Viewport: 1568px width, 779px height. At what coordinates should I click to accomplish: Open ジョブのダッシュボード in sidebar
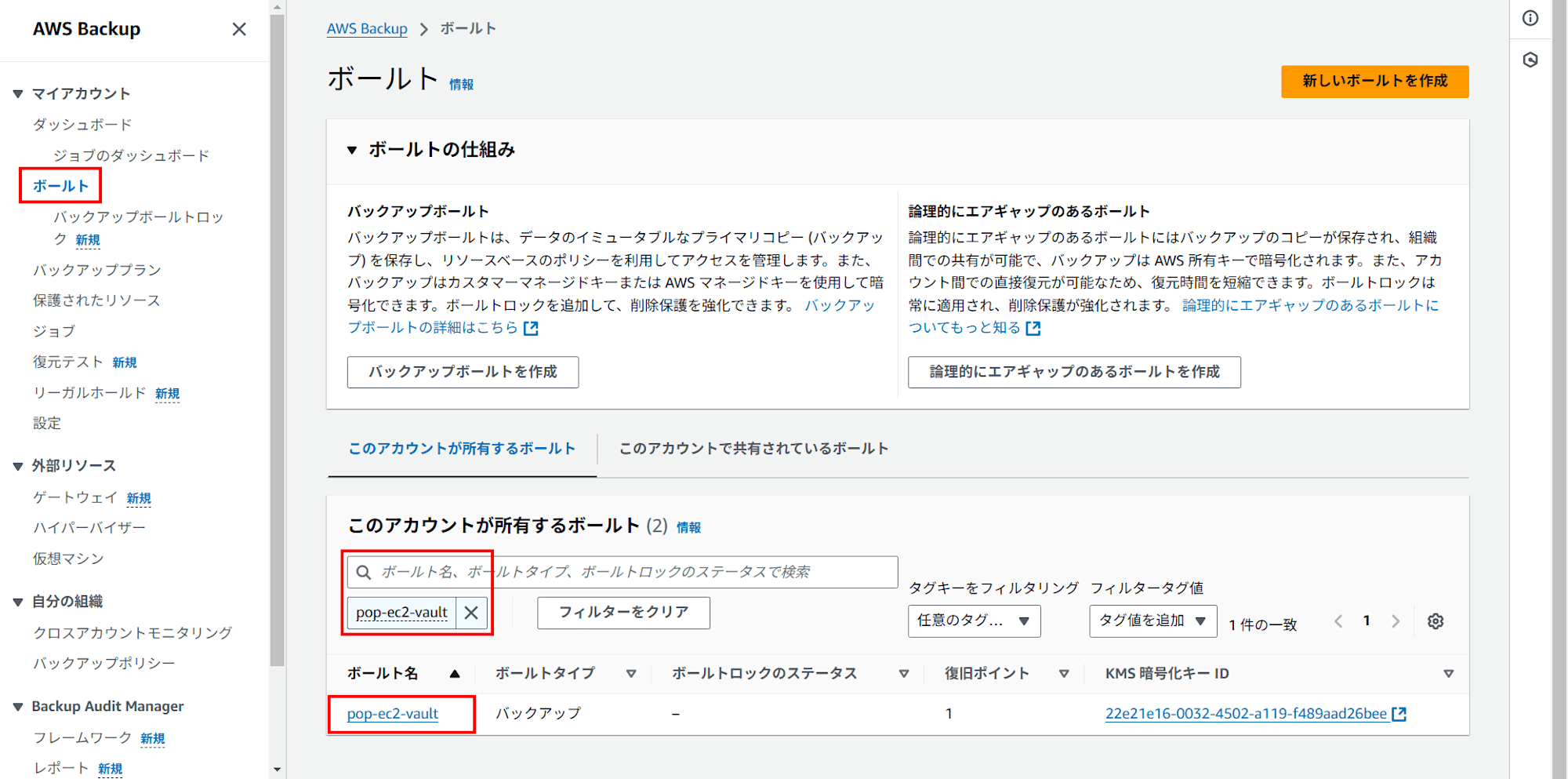[x=132, y=155]
